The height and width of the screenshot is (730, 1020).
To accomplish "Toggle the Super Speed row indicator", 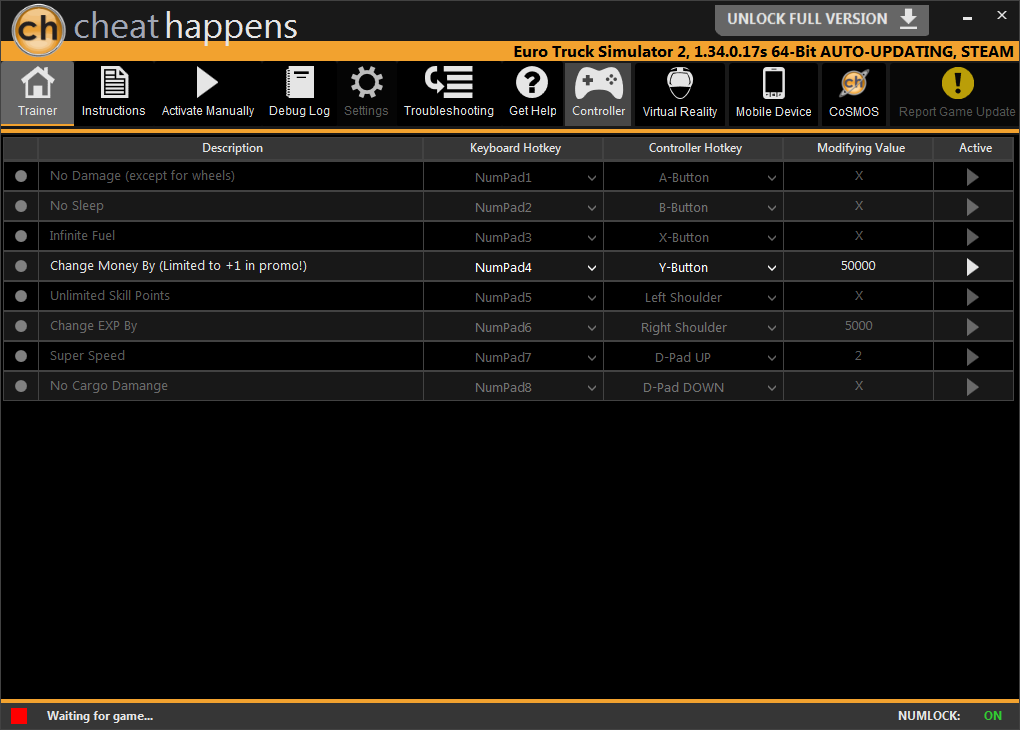I will [x=21, y=355].
